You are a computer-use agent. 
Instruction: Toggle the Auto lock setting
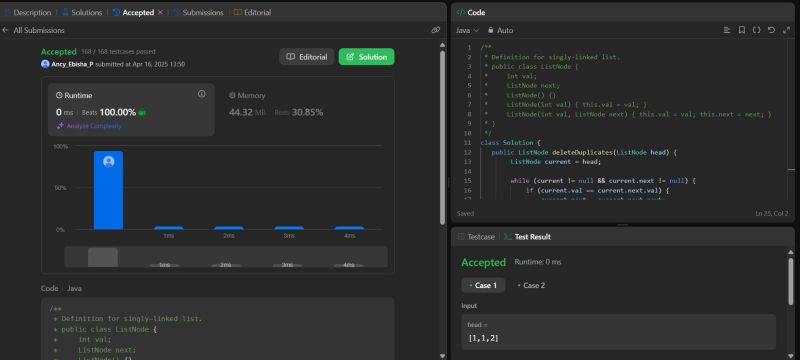(501, 30)
